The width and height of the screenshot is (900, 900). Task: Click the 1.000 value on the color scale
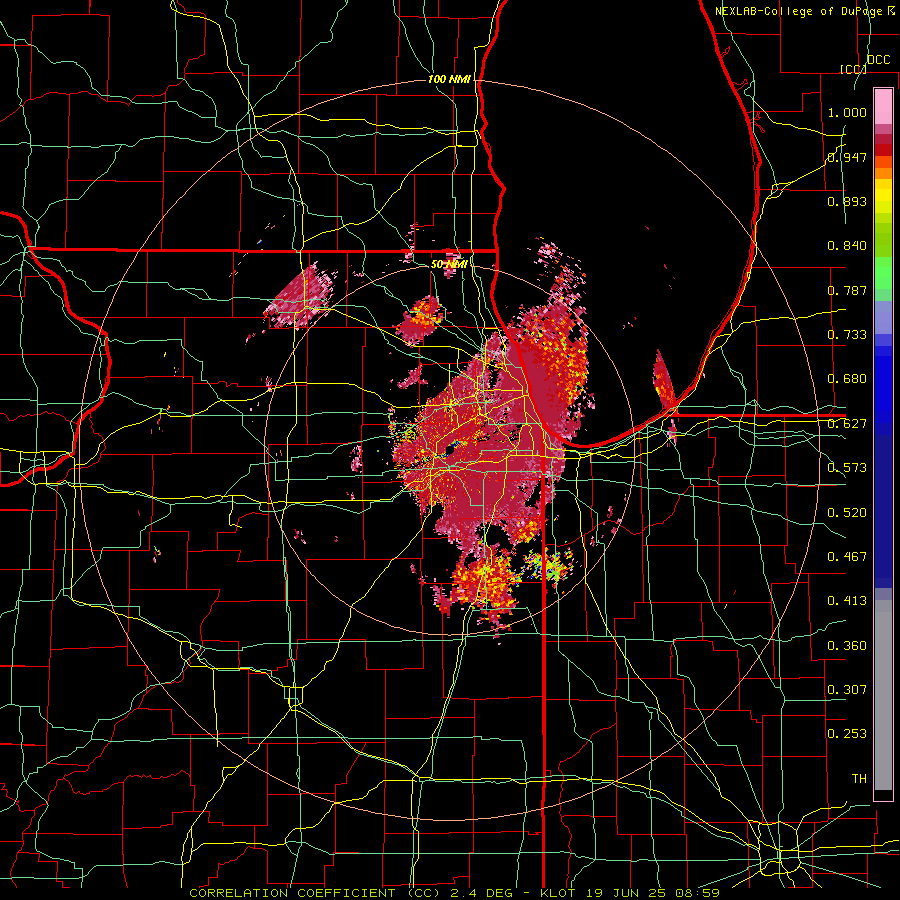pos(847,112)
